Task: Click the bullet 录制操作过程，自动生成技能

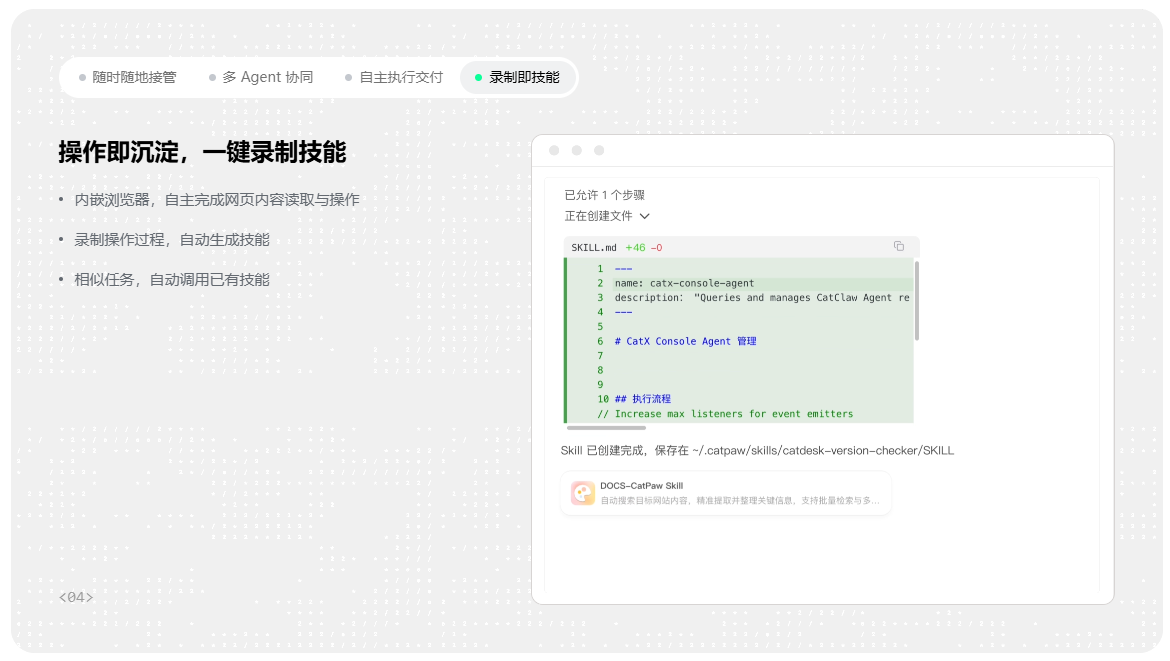Action: click(172, 240)
